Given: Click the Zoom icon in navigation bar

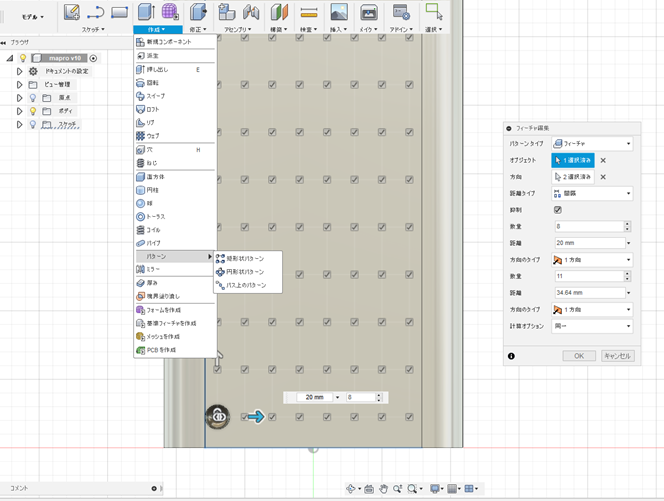Looking at the screenshot, I should point(397,489).
